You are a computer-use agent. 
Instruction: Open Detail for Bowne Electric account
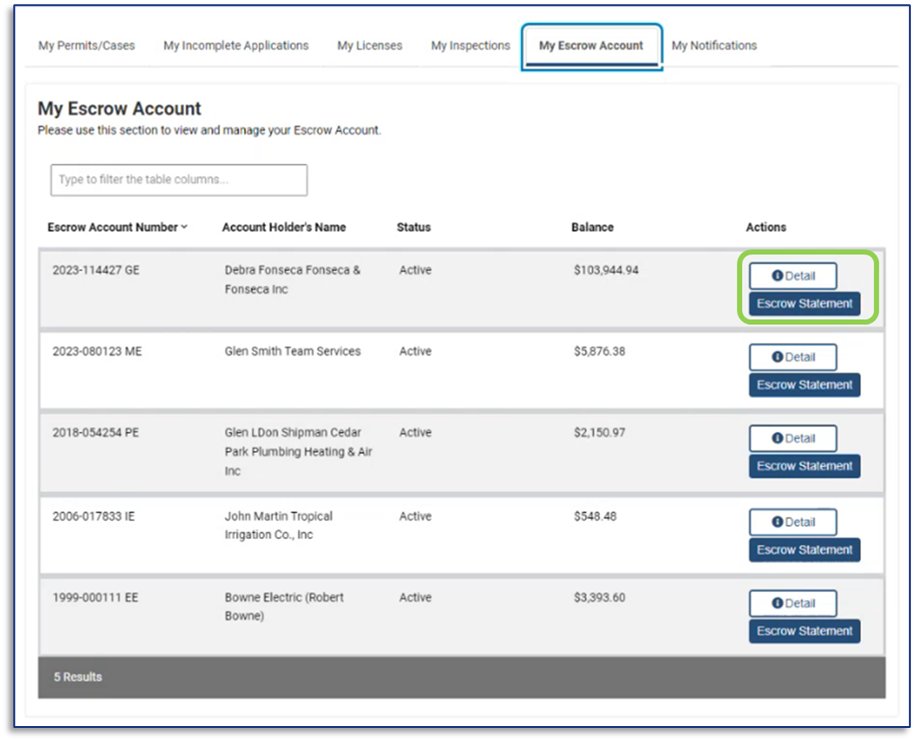tap(793, 603)
